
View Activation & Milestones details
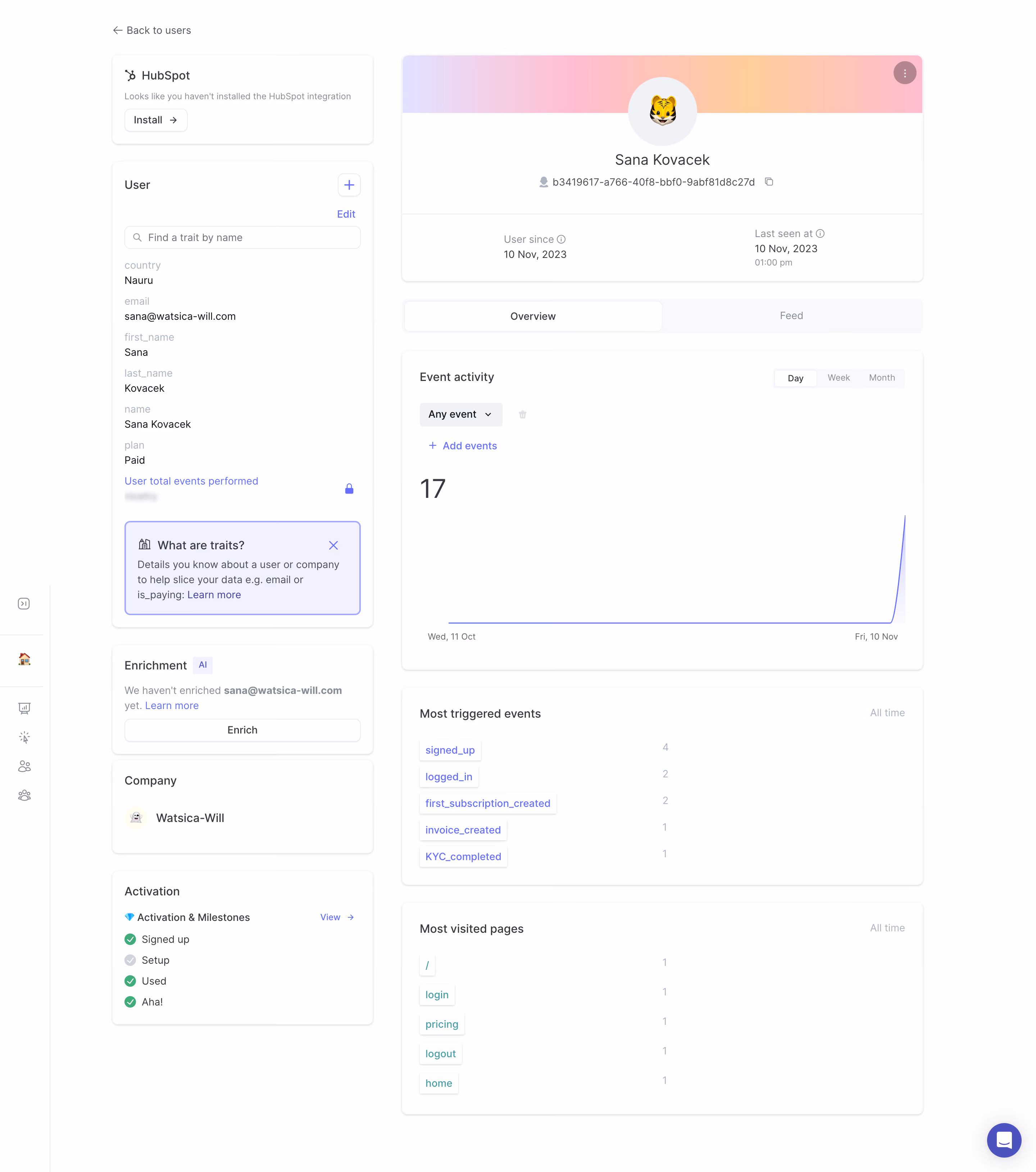coord(337,917)
